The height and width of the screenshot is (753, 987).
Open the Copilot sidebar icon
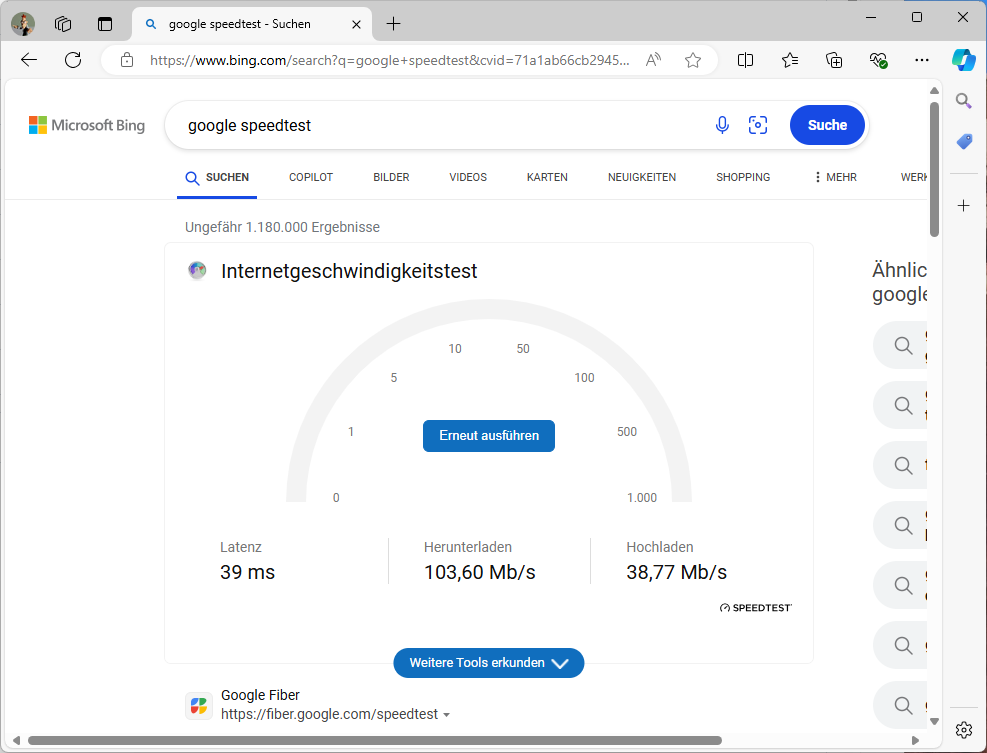point(963,60)
